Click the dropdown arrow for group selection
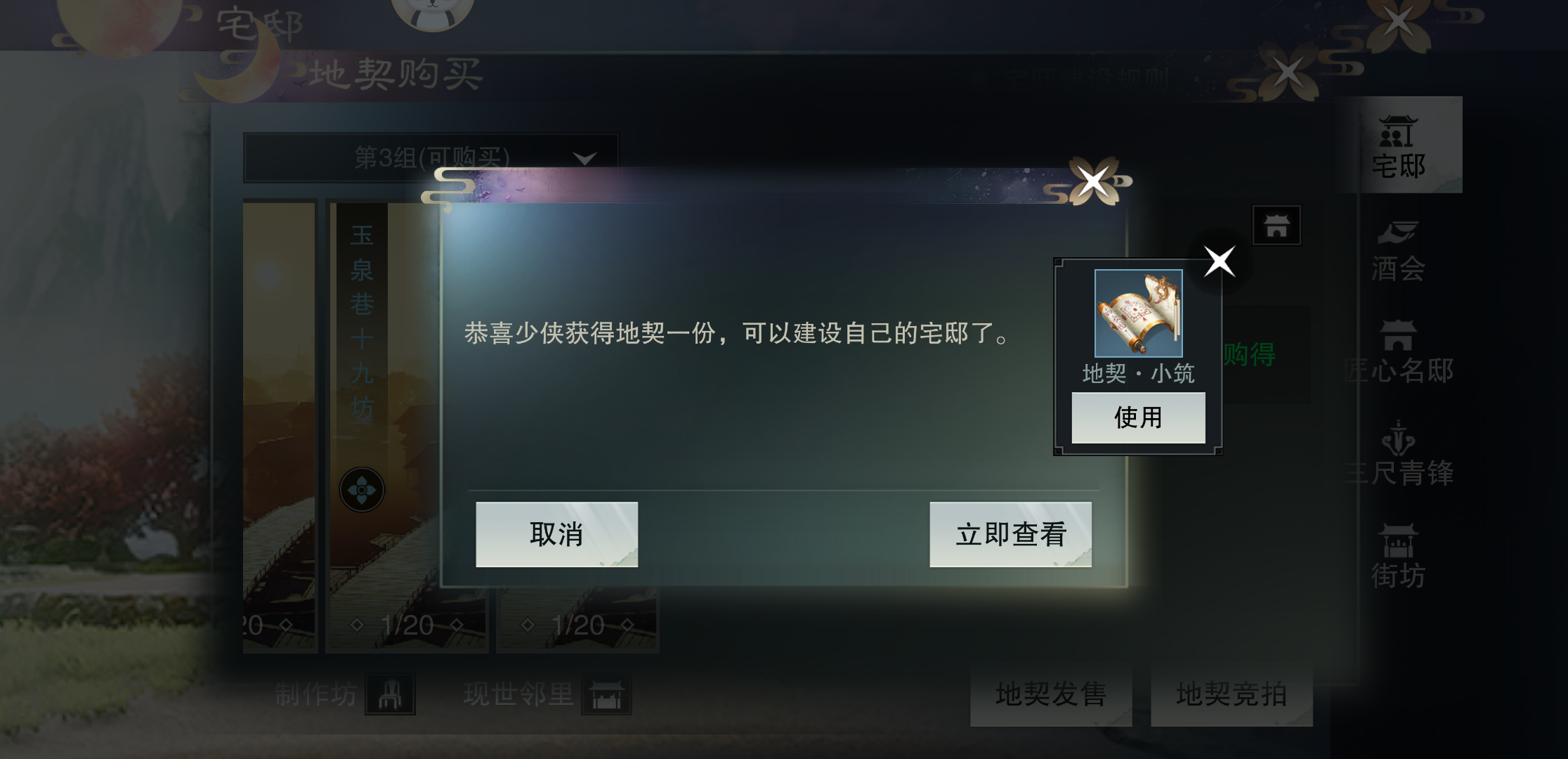 tap(584, 158)
